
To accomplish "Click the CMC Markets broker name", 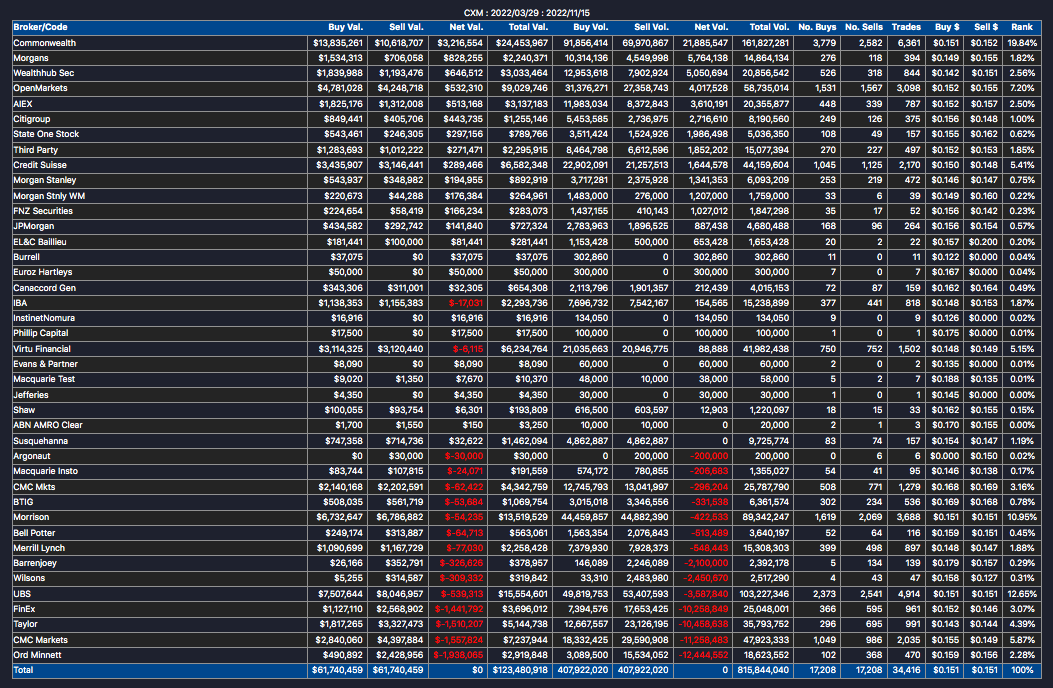I will coord(40,640).
